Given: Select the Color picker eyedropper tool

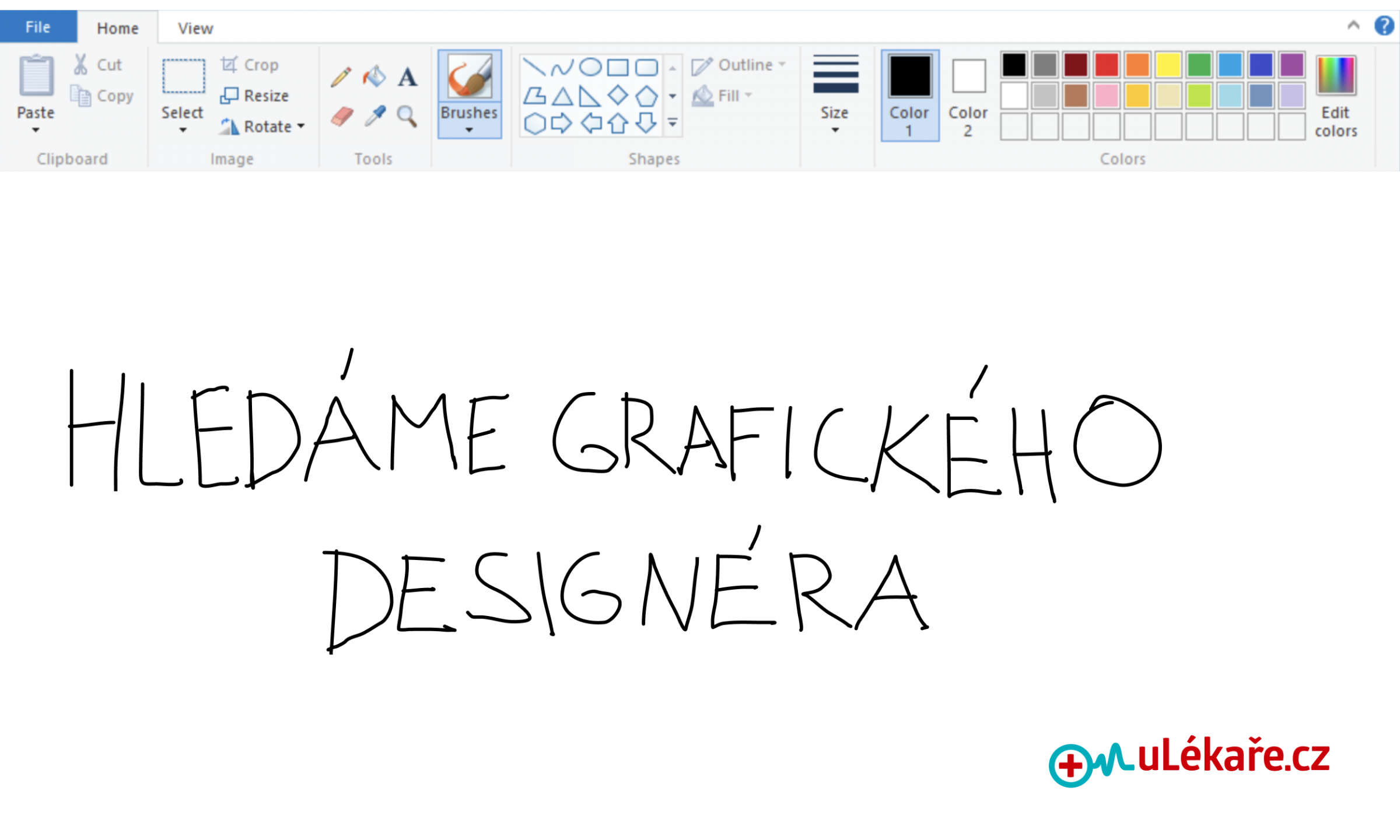Looking at the screenshot, I should point(375,116).
